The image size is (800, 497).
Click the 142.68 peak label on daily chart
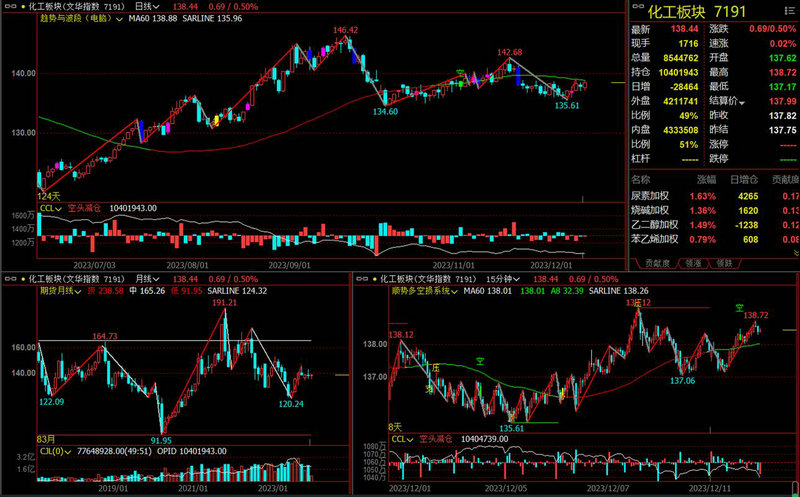pyautogui.click(x=510, y=52)
